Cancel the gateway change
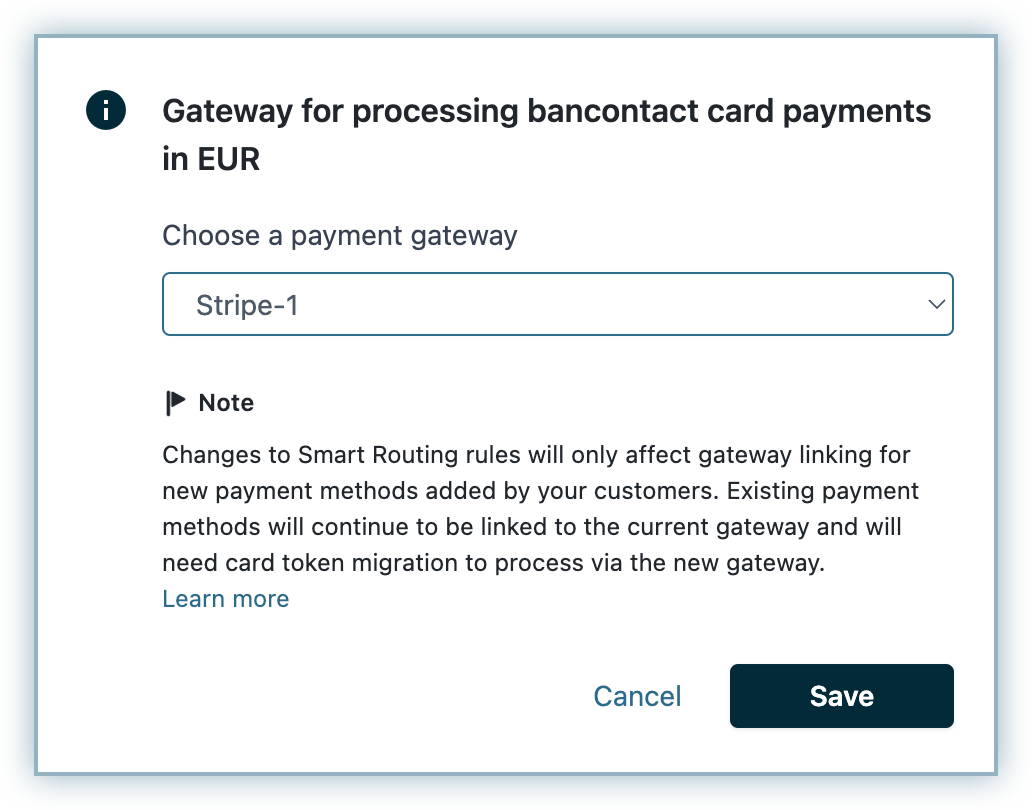The height and width of the screenshot is (810, 1032). [x=637, y=696]
